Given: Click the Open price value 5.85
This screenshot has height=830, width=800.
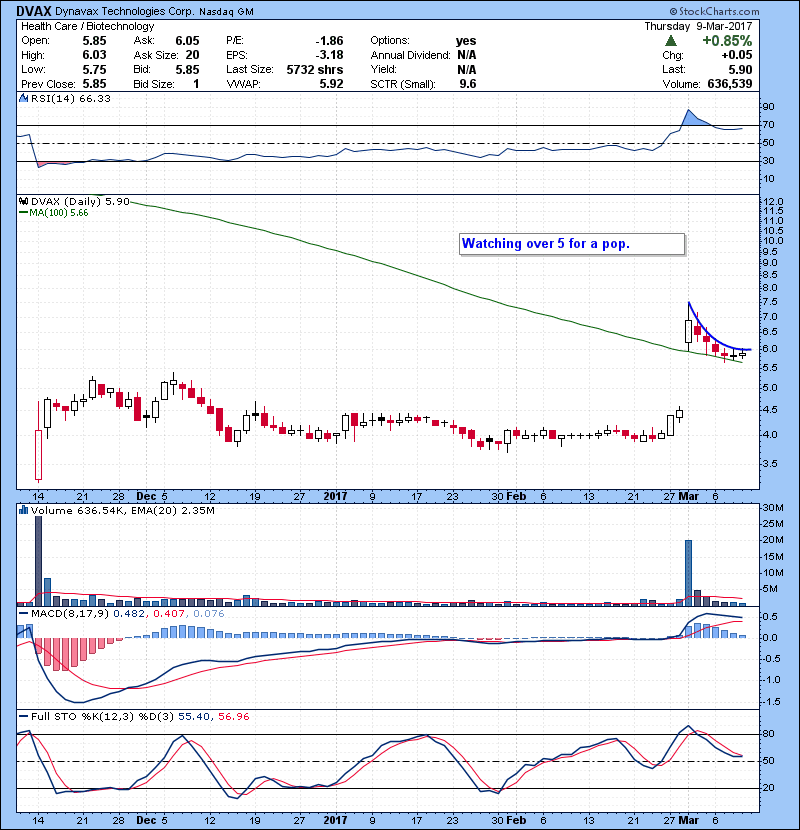Looking at the screenshot, I should click(x=94, y=41).
